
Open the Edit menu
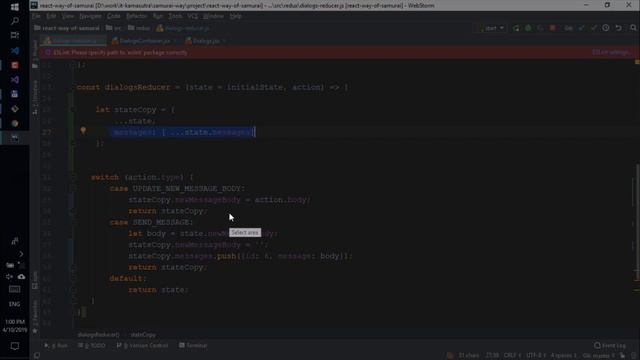pos(51,16)
